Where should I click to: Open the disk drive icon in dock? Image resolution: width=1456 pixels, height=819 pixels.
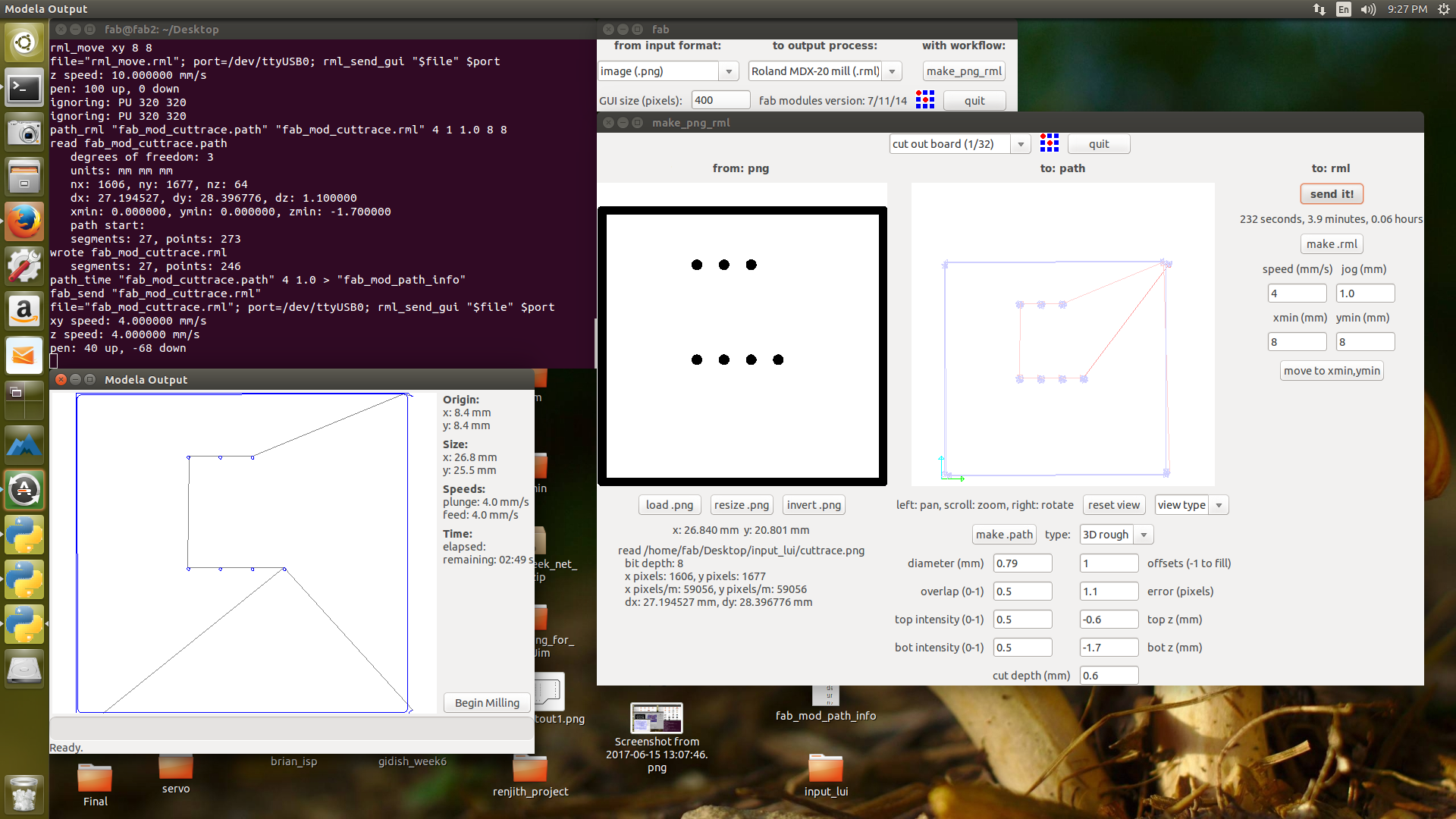click(24, 670)
